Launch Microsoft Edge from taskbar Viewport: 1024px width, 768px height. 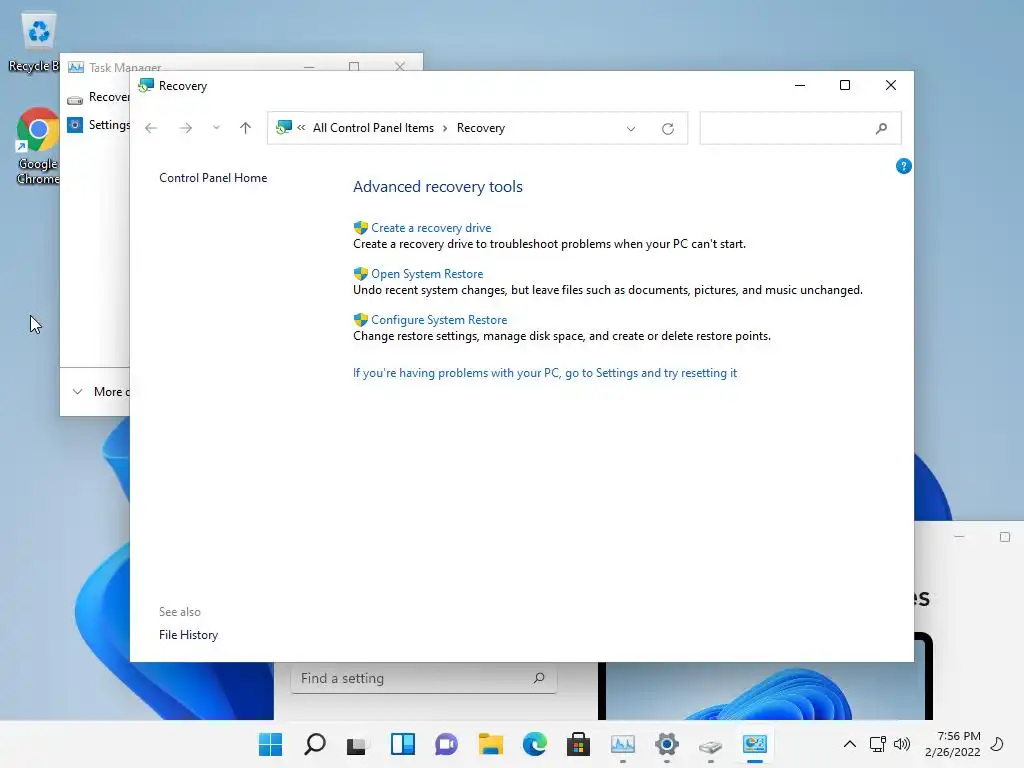click(534, 744)
